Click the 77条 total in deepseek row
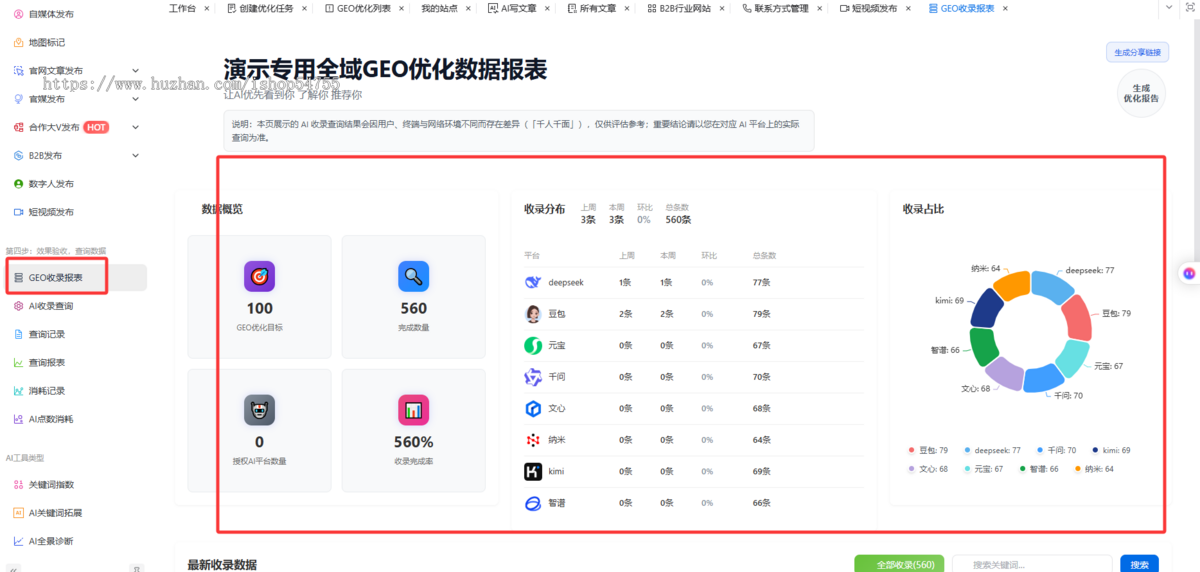The height and width of the screenshot is (572, 1200). coord(761,283)
